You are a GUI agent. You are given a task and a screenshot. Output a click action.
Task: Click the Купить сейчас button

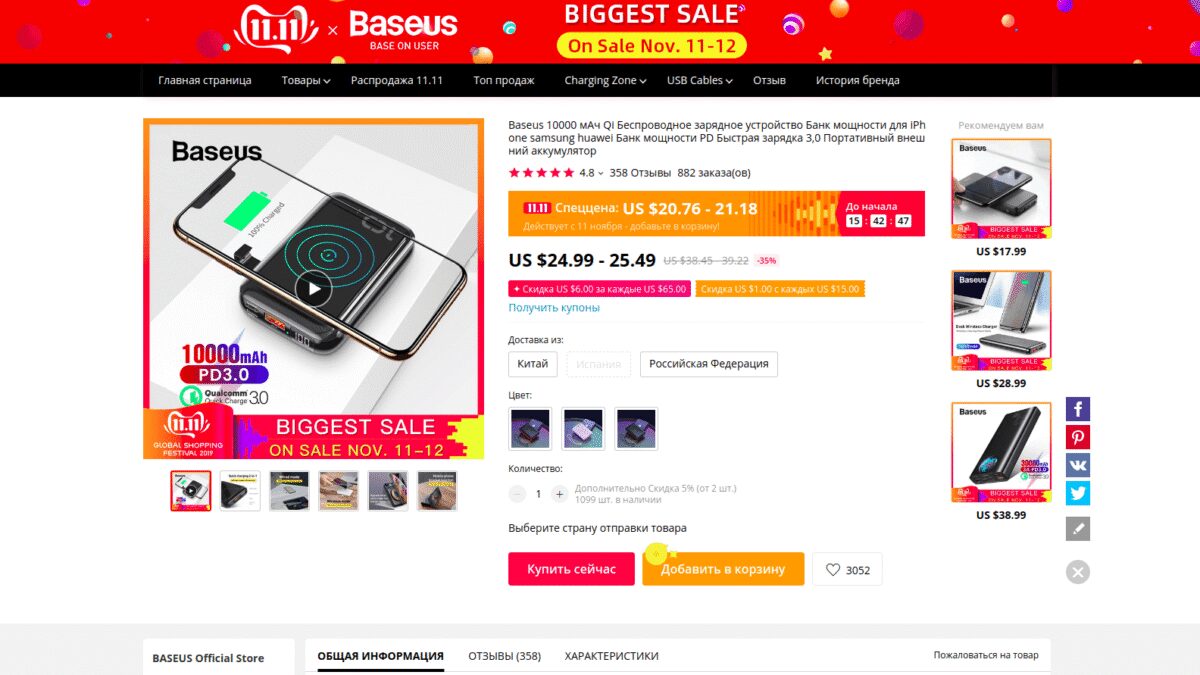point(571,569)
